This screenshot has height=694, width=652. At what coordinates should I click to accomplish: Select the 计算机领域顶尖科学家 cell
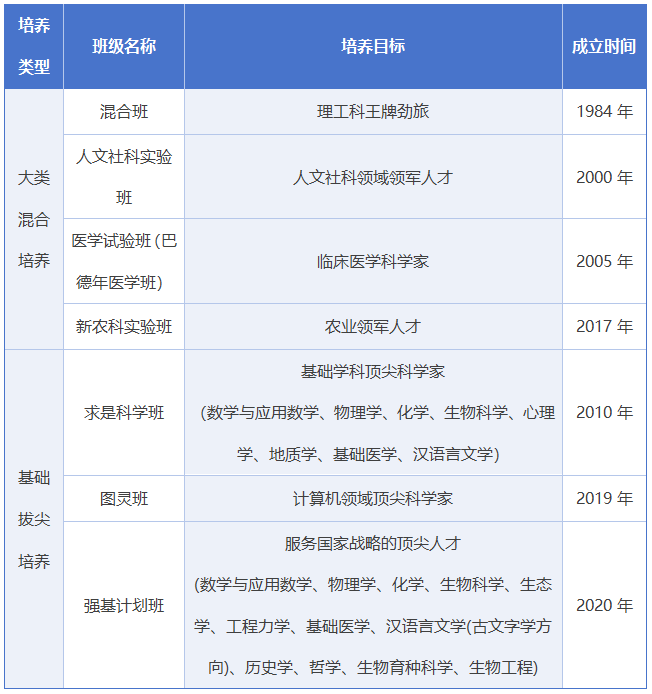(x=373, y=498)
